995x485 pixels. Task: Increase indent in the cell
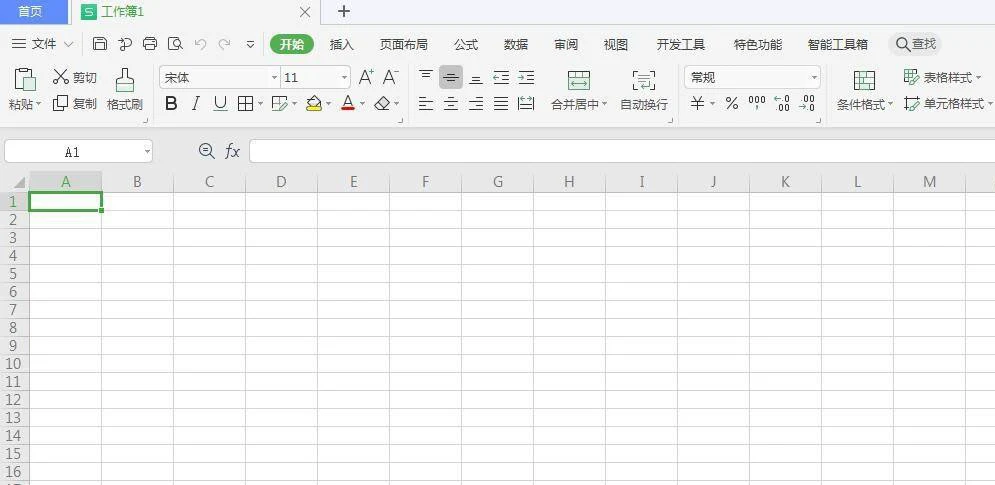(526, 77)
